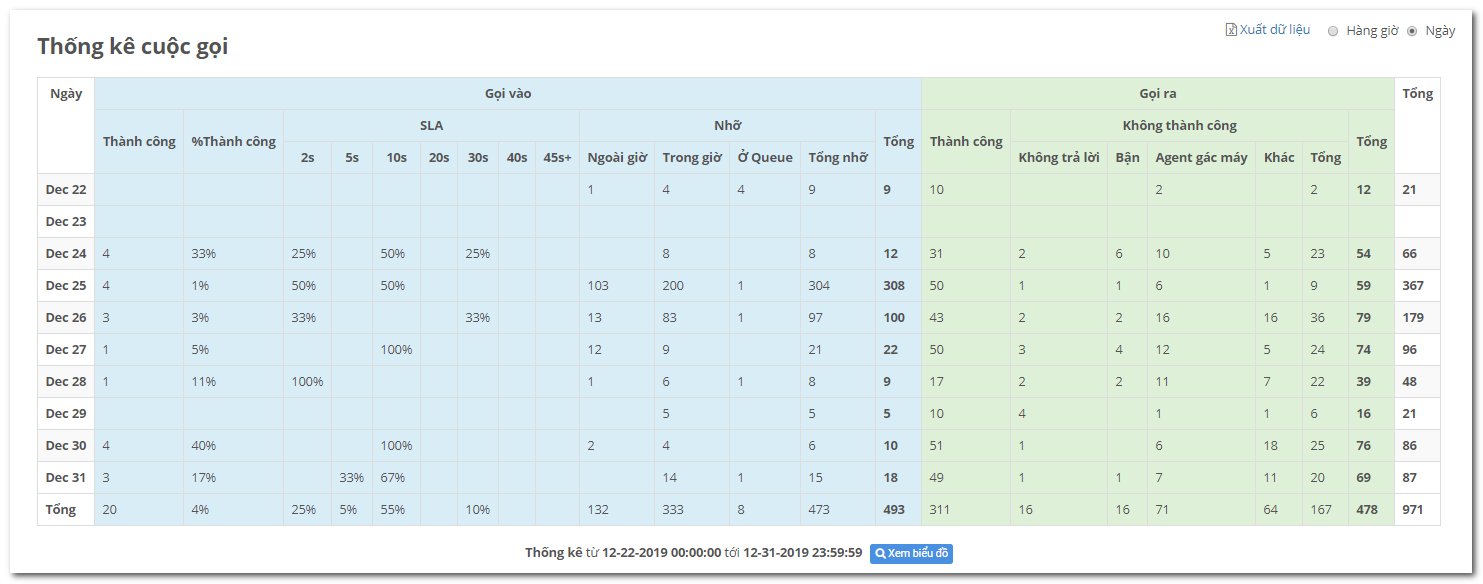Click the 5s SLA column header

tap(352, 158)
